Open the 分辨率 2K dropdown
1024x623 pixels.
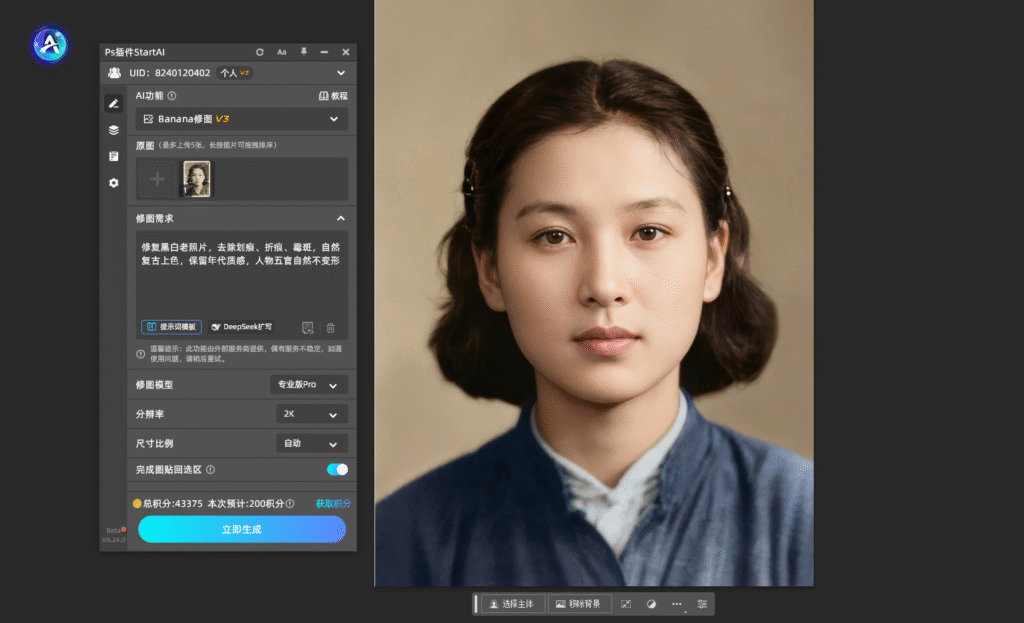[x=311, y=414]
